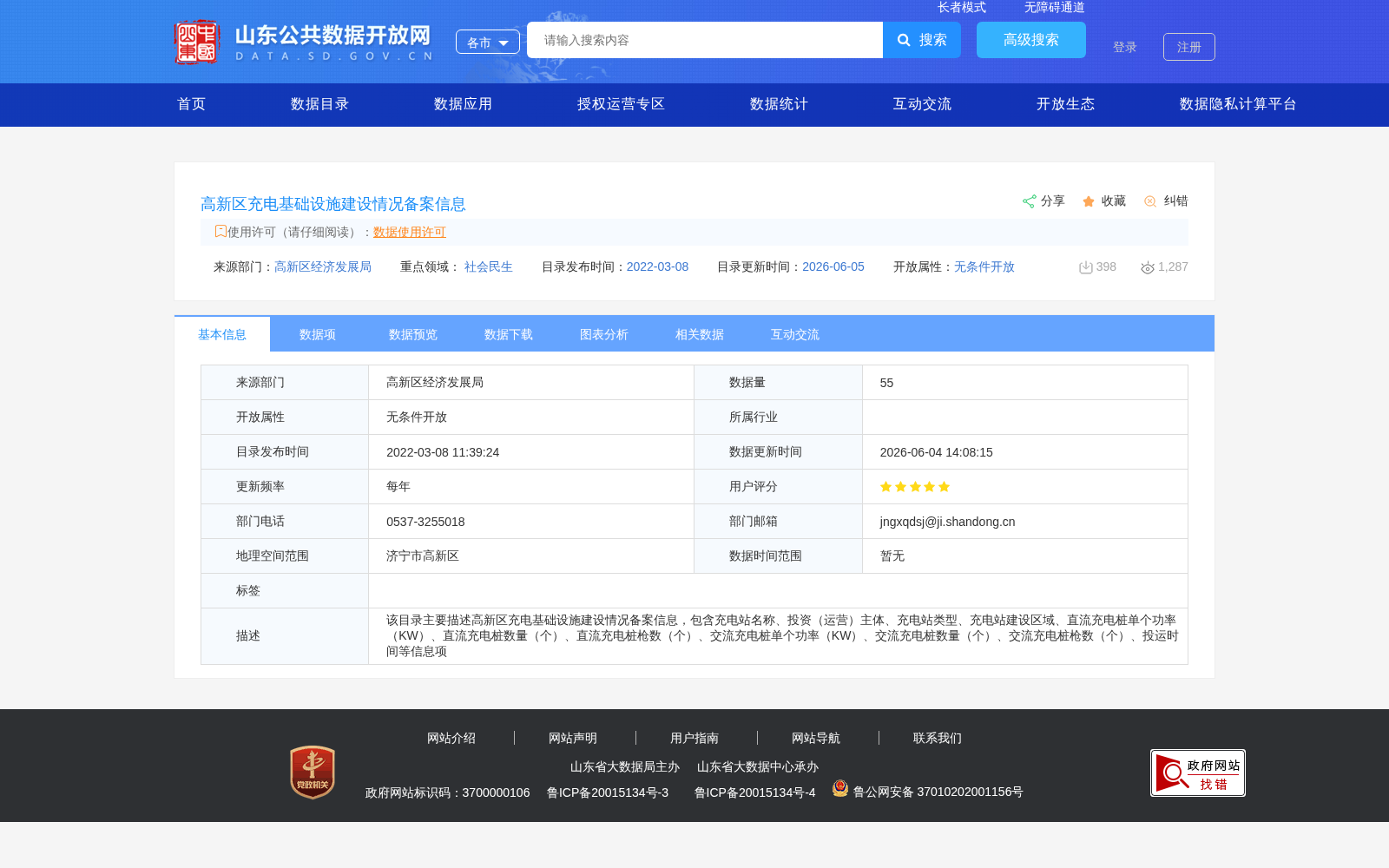Open 数据隐私计算平台 navigation item
This screenshot has width=1389, height=868.
point(1238,104)
